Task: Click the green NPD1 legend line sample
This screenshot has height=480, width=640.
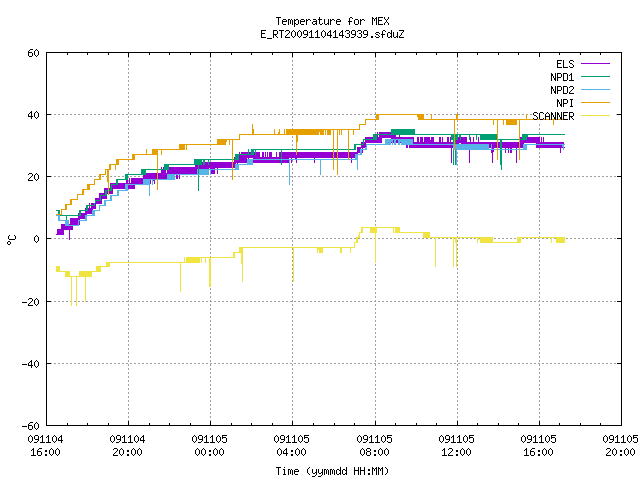Action: [595, 76]
